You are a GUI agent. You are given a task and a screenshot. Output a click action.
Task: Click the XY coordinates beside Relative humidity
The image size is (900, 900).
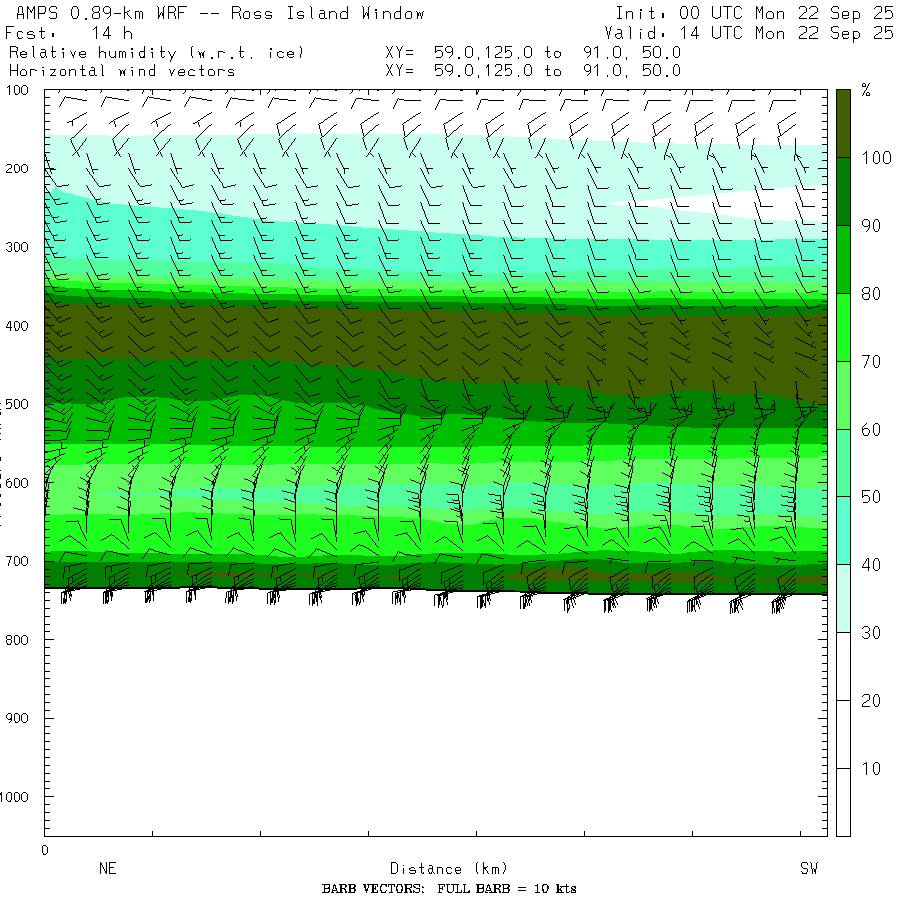coord(533,53)
